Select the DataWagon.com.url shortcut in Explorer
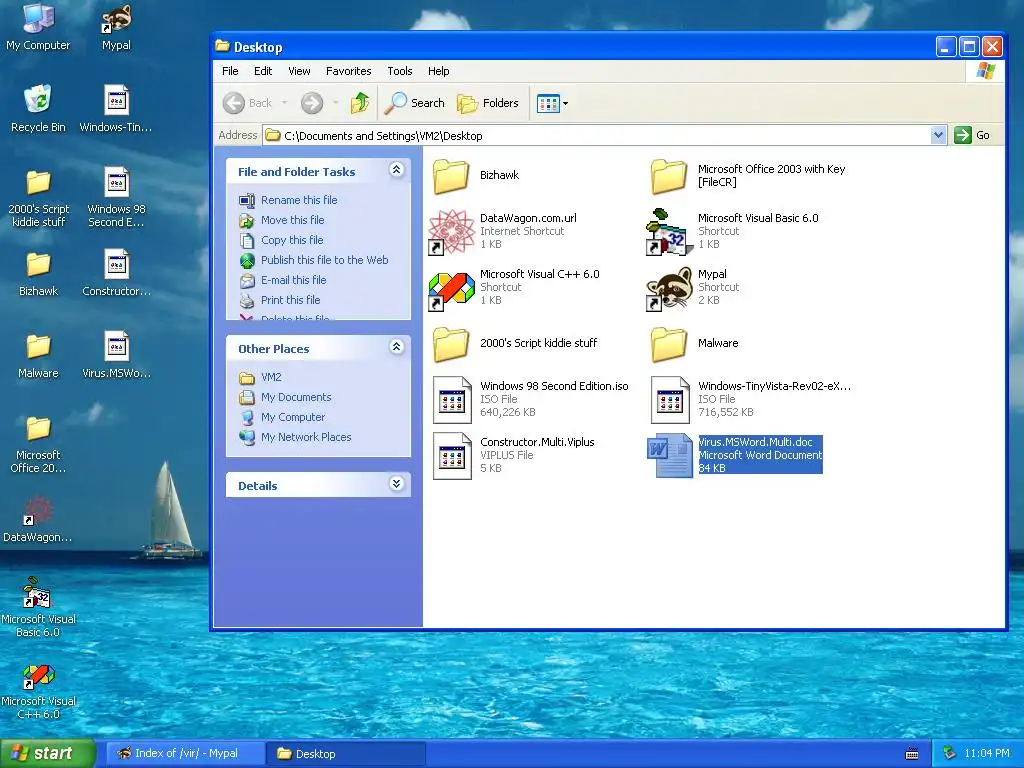This screenshot has height=768, width=1024. (503, 231)
